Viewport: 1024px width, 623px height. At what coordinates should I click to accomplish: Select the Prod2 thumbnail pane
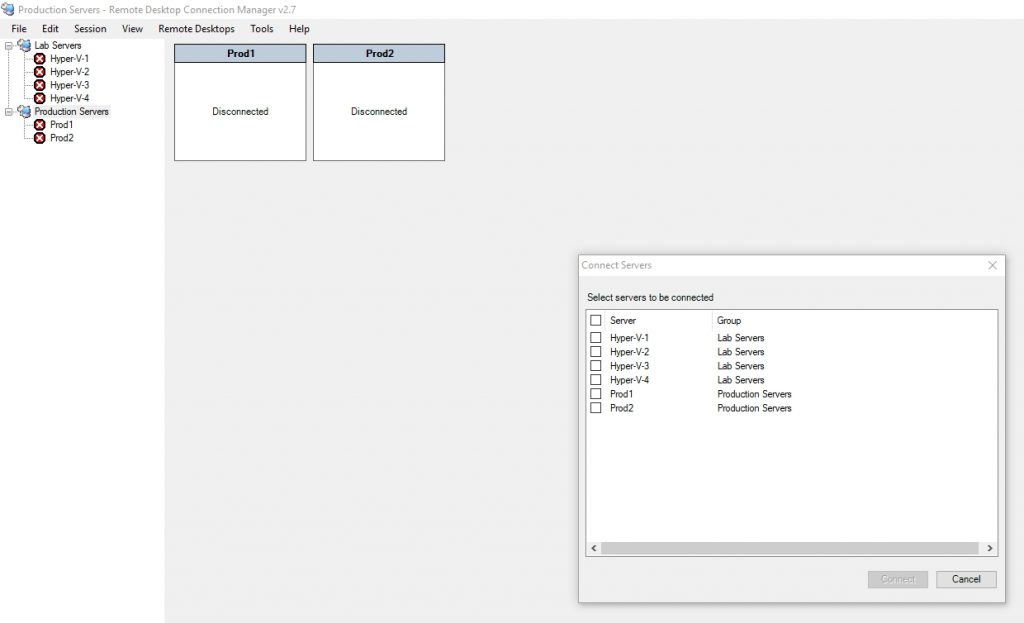pyautogui.click(x=379, y=103)
